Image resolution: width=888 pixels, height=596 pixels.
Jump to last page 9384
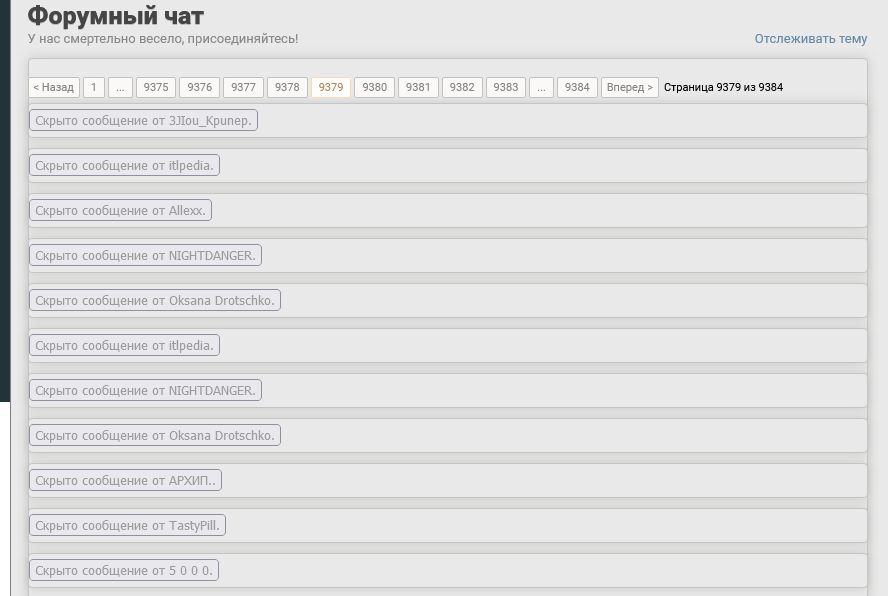coord(577,87)
